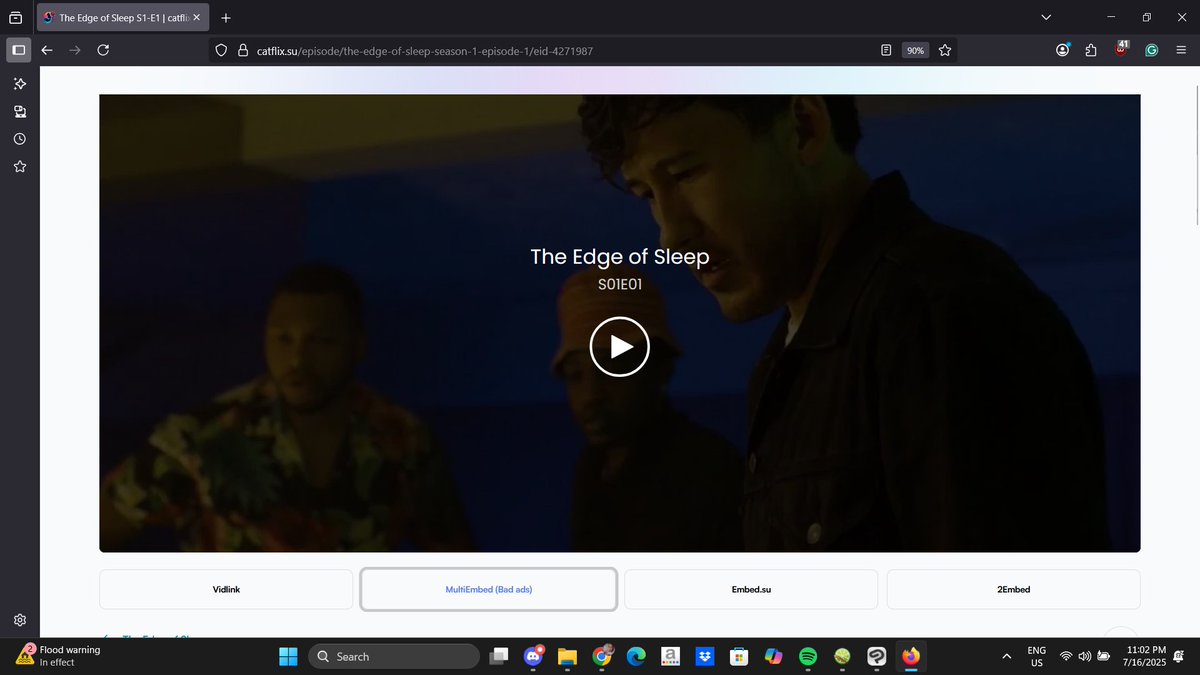This screenshot has height=675, width=1200.
Task: Open sidebar customization settings gear
Action: (x=19, y=620)
